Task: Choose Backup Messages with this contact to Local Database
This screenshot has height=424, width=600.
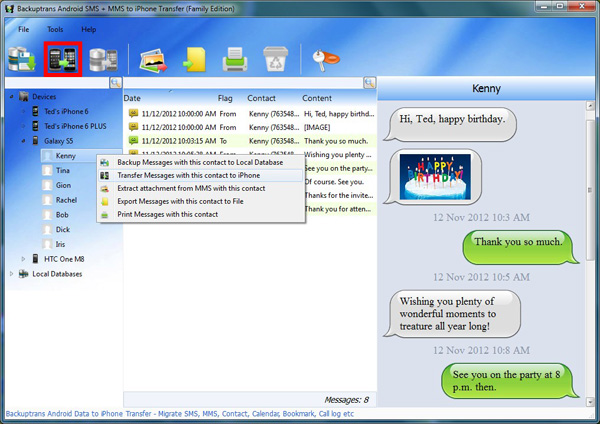Action: pyautogui.click(x=201, y=162)
